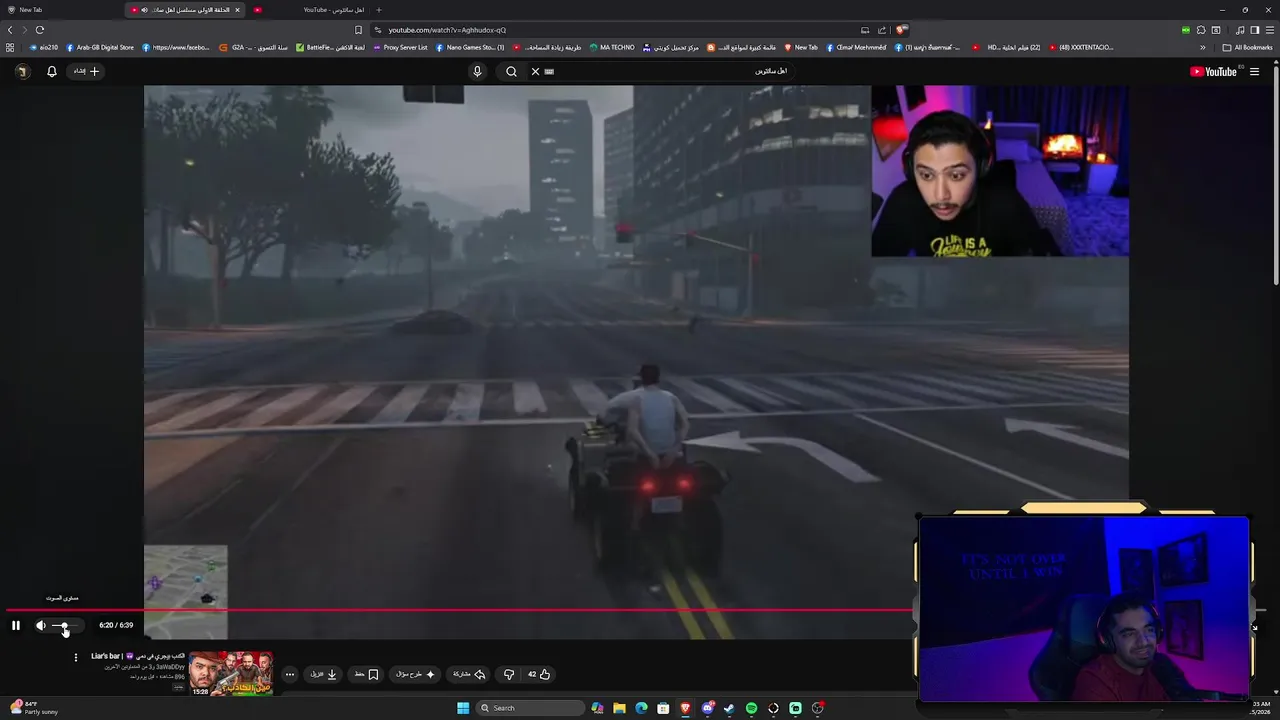Open the MA TECHNO bookmark
Screen dimensions: 1280x720
coord(612,47)
